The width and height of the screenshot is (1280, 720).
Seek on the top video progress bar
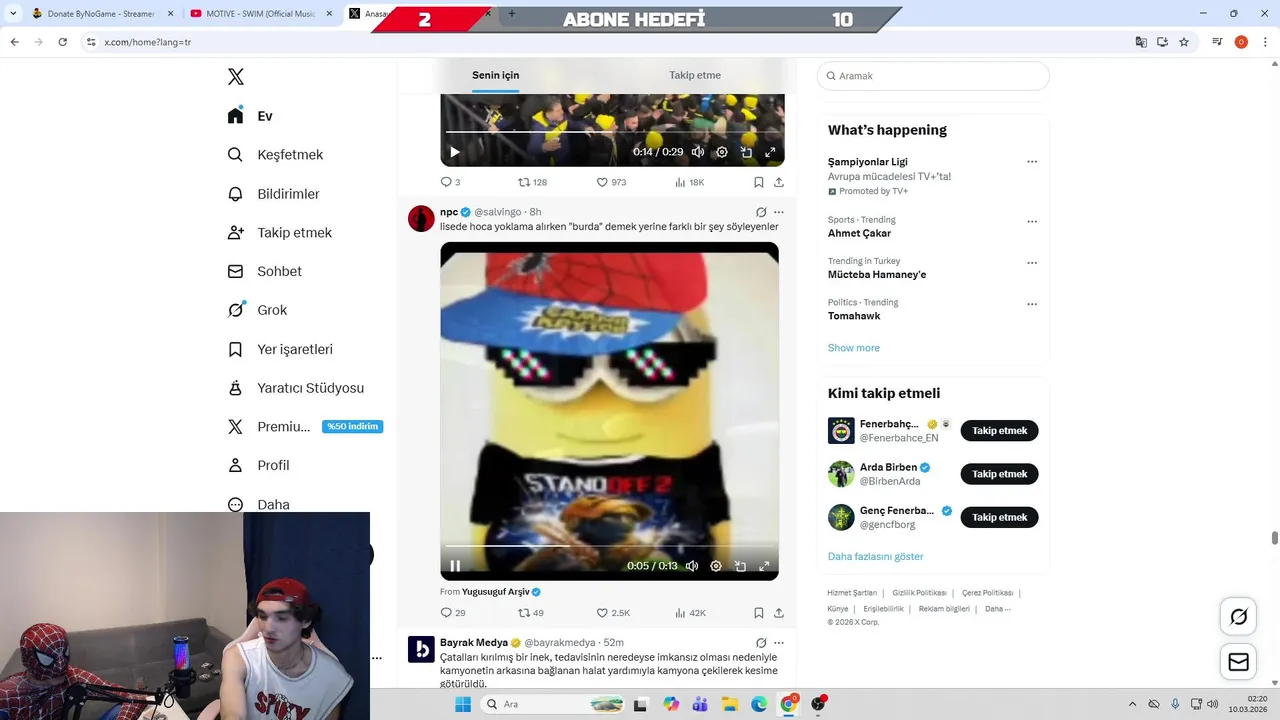611,132
